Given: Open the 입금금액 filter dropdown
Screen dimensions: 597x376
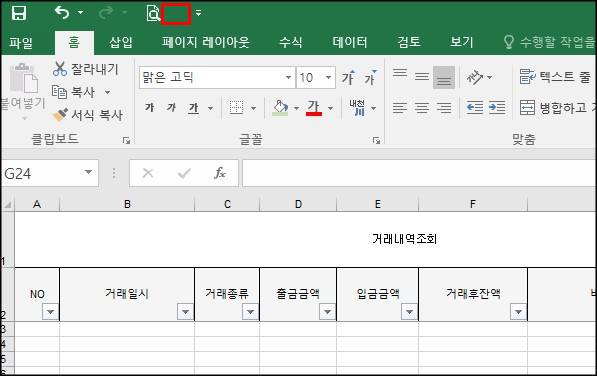Looking at the screenshot, I should click(409, 312).
